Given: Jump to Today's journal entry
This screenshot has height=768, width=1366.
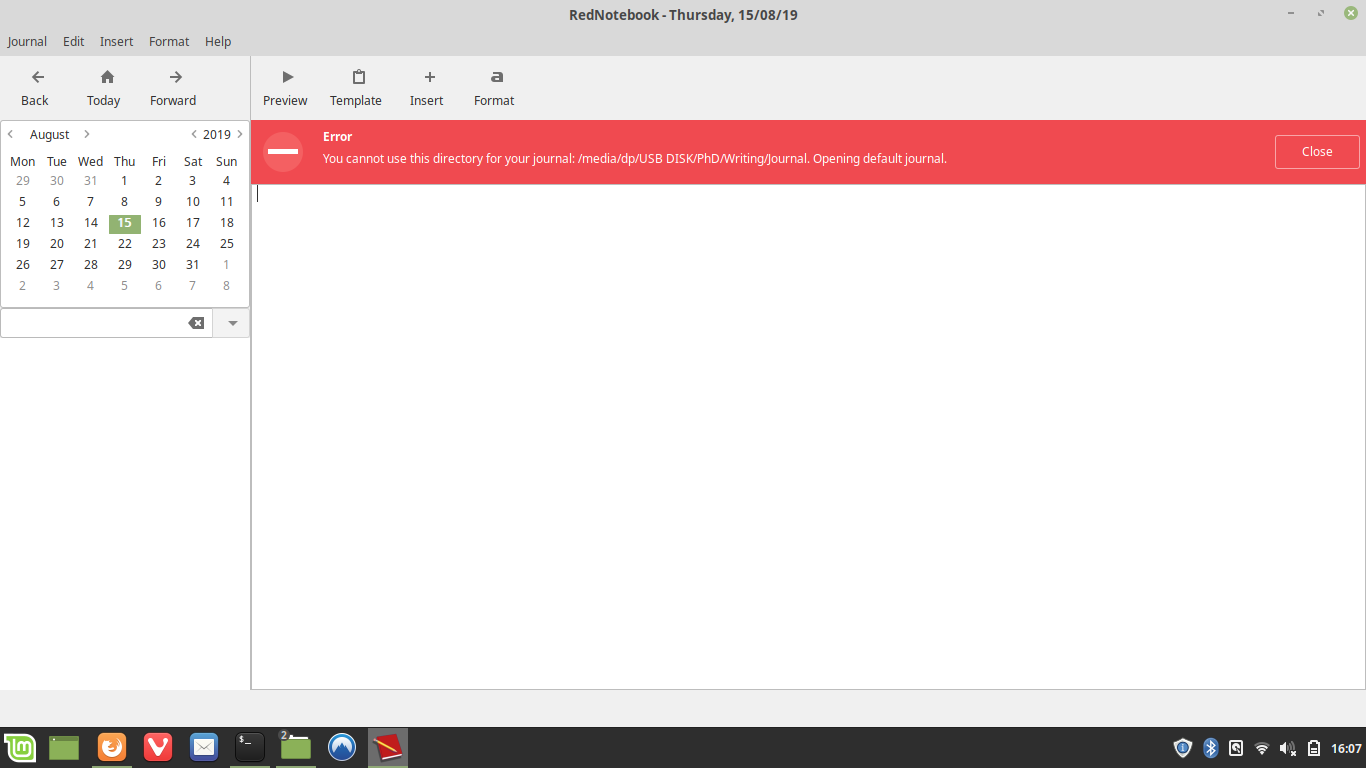Looking at the screenshot, I should click(x=103, y=87).
